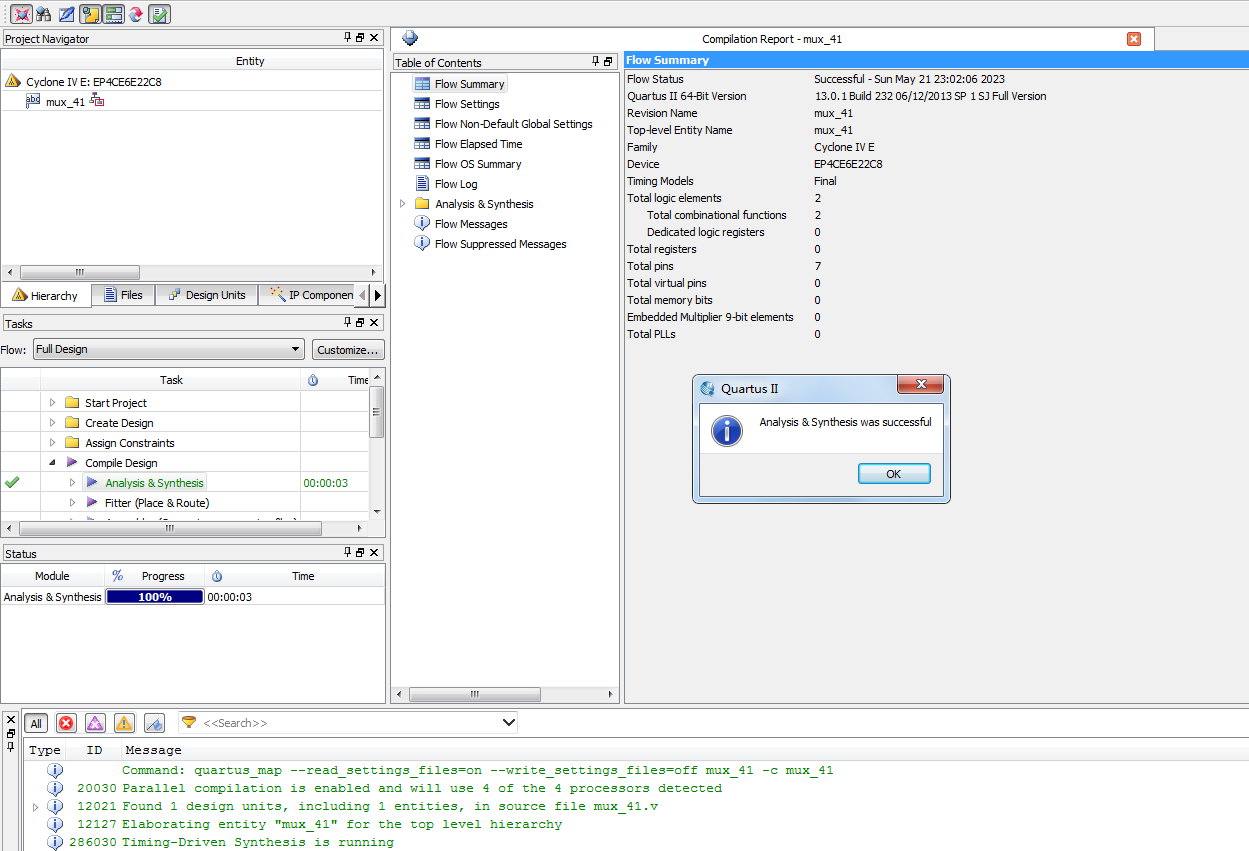Open Flow Elapsed Time report
This screenshot has height=851, width=1249.
coord(478,144)
